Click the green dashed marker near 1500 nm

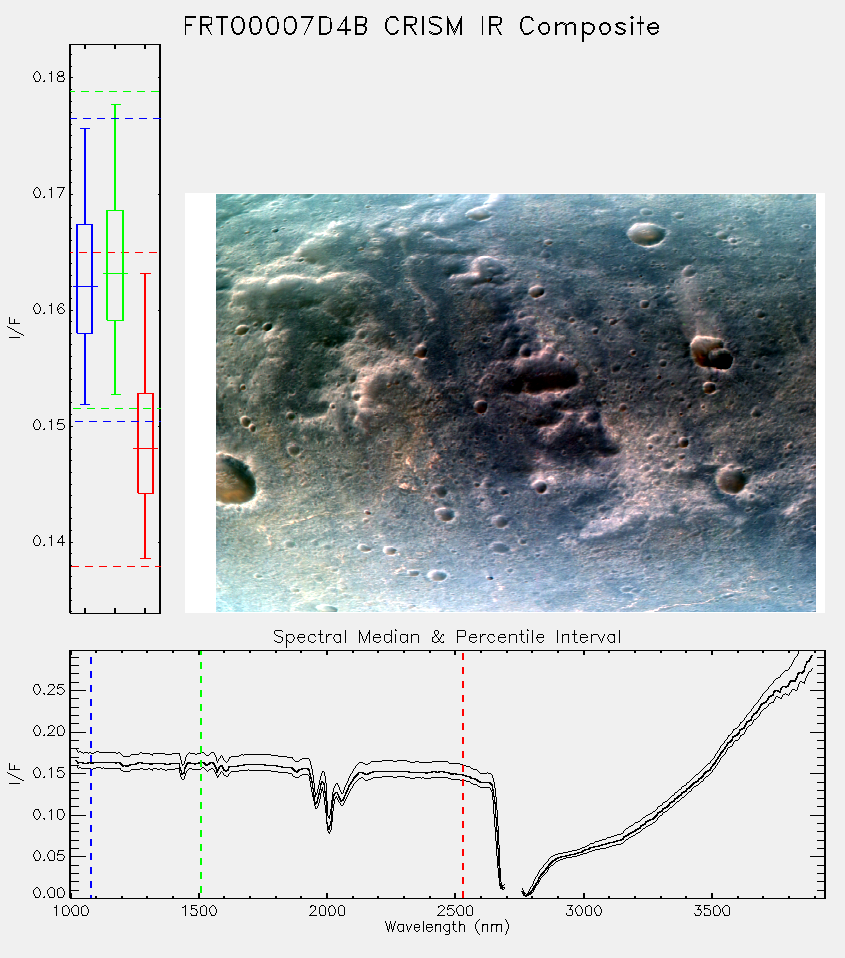point(201,774)
